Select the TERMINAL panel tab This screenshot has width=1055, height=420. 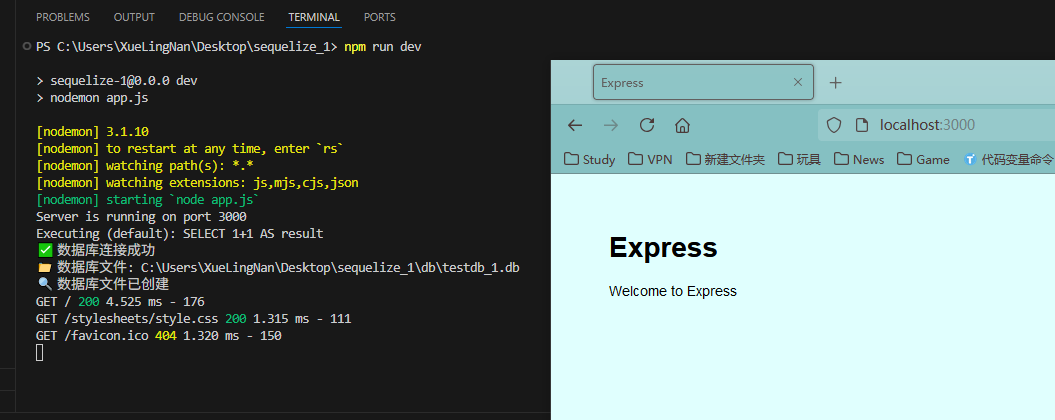(314, 18)
